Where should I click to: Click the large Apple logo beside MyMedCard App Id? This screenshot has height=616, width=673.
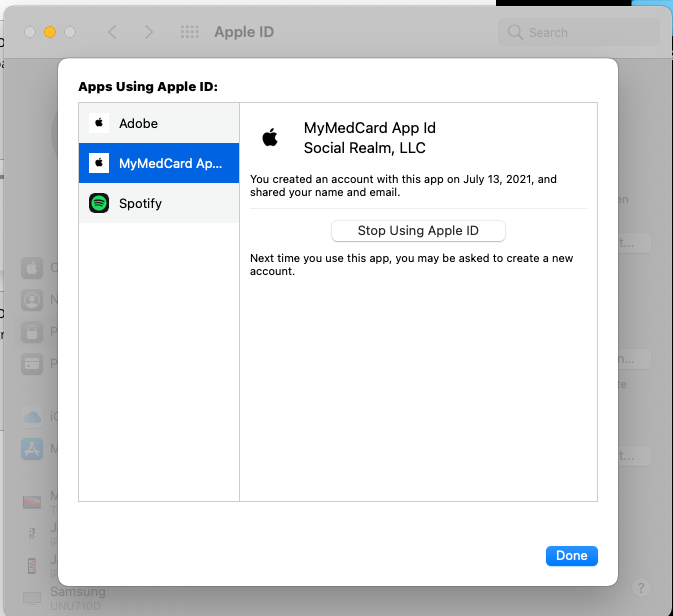[269, 137]
